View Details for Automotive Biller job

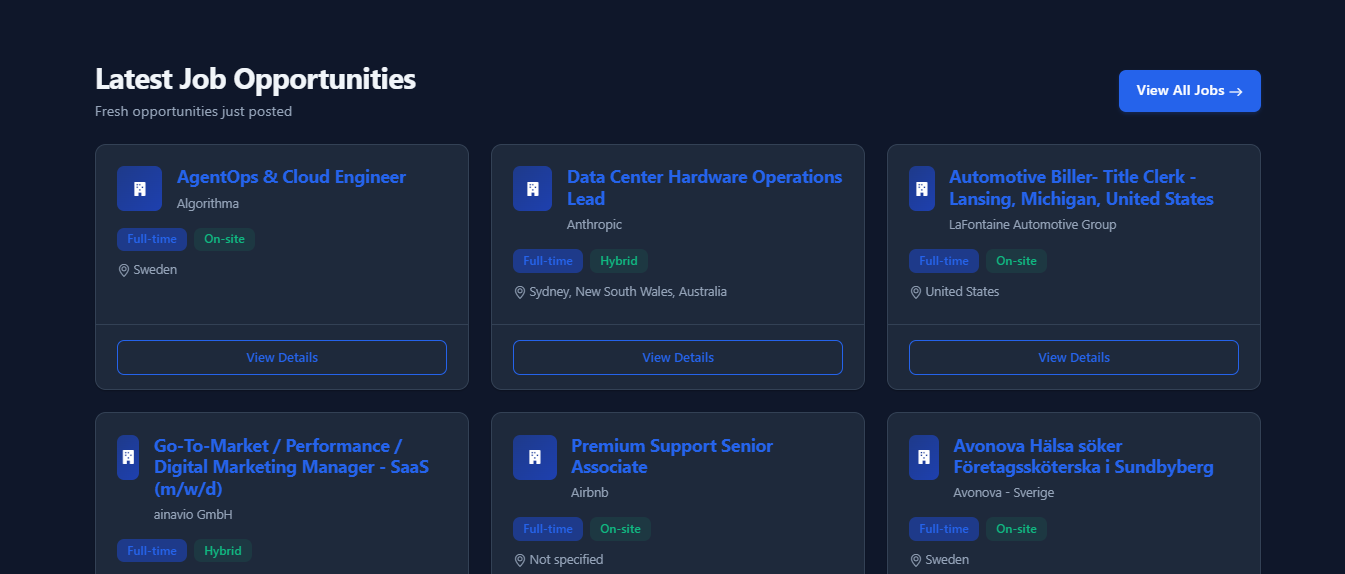pos(1074,357)
